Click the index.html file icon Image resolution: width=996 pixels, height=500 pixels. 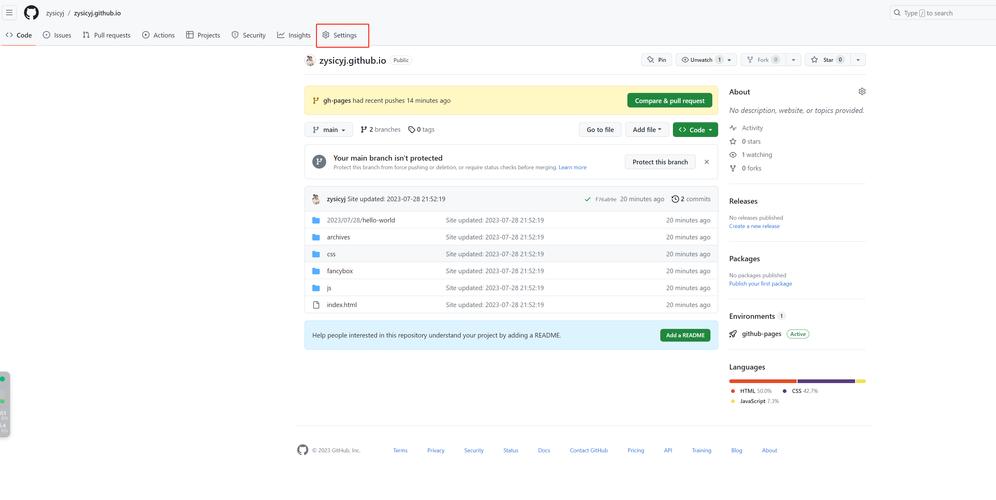316,305
